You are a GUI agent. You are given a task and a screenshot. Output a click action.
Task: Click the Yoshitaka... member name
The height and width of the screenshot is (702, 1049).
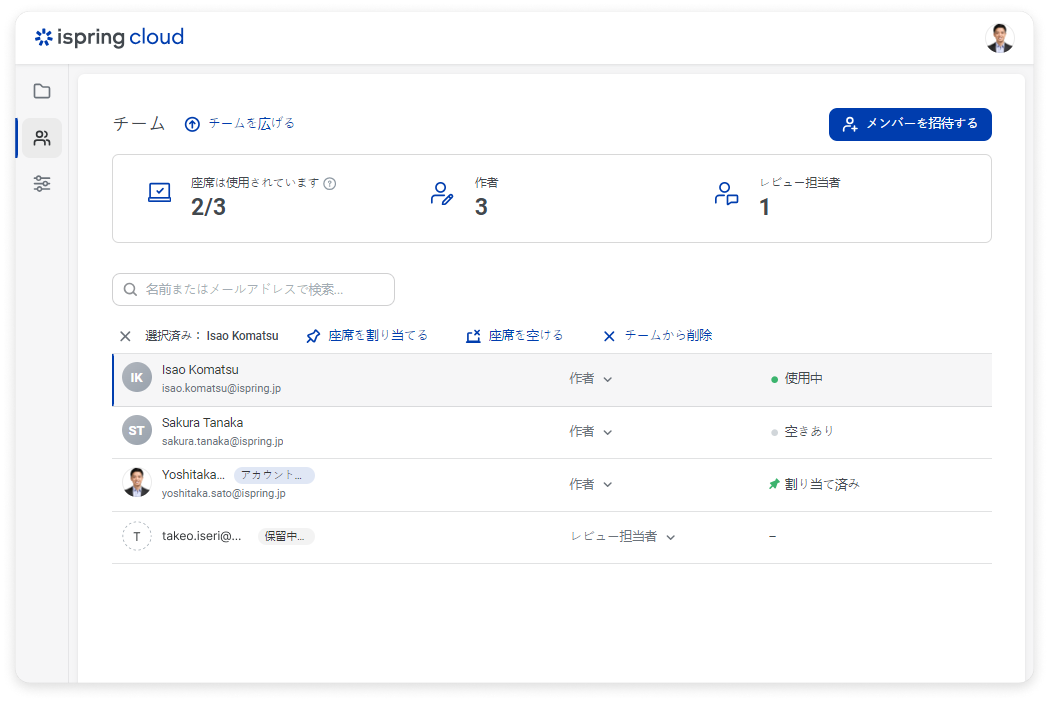[193, 475]
